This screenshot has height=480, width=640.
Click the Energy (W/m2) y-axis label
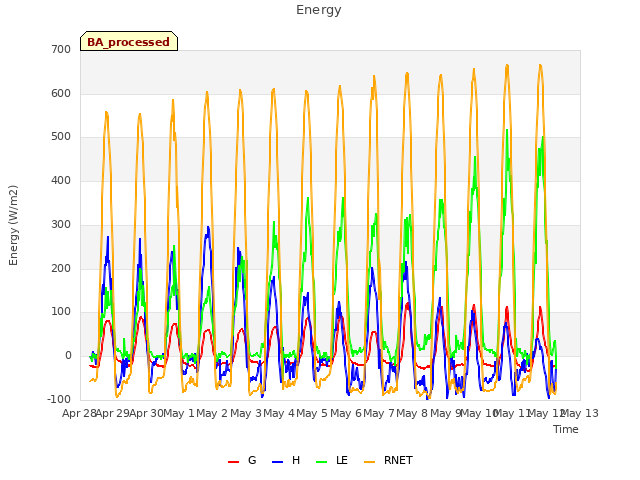point(13,225)
